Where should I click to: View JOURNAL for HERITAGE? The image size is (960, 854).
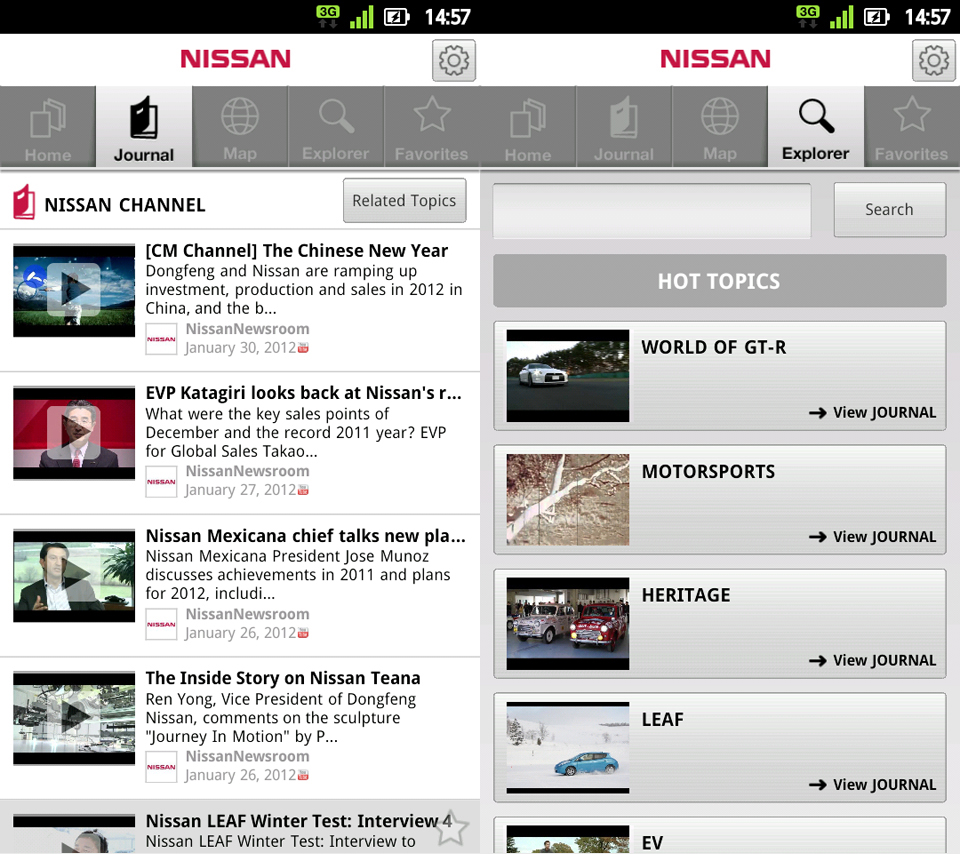point(872,661)
